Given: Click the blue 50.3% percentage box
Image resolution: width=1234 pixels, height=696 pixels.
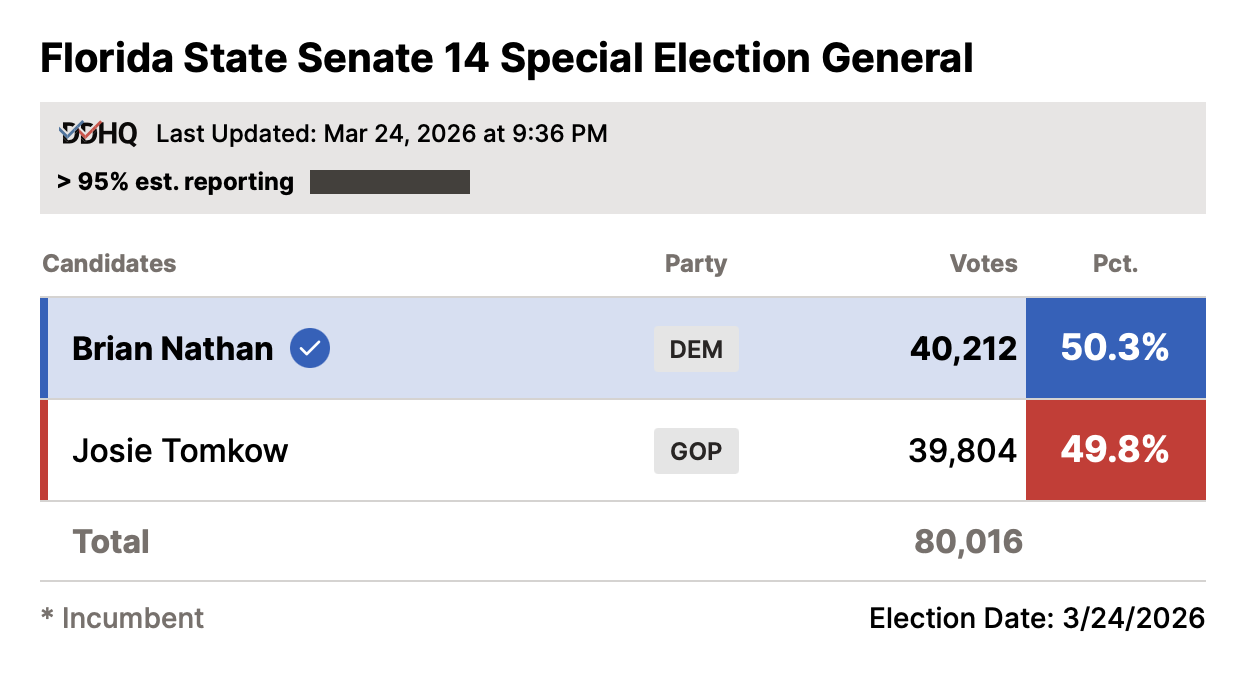Looking at the screenshot, I should (1115, 348).
